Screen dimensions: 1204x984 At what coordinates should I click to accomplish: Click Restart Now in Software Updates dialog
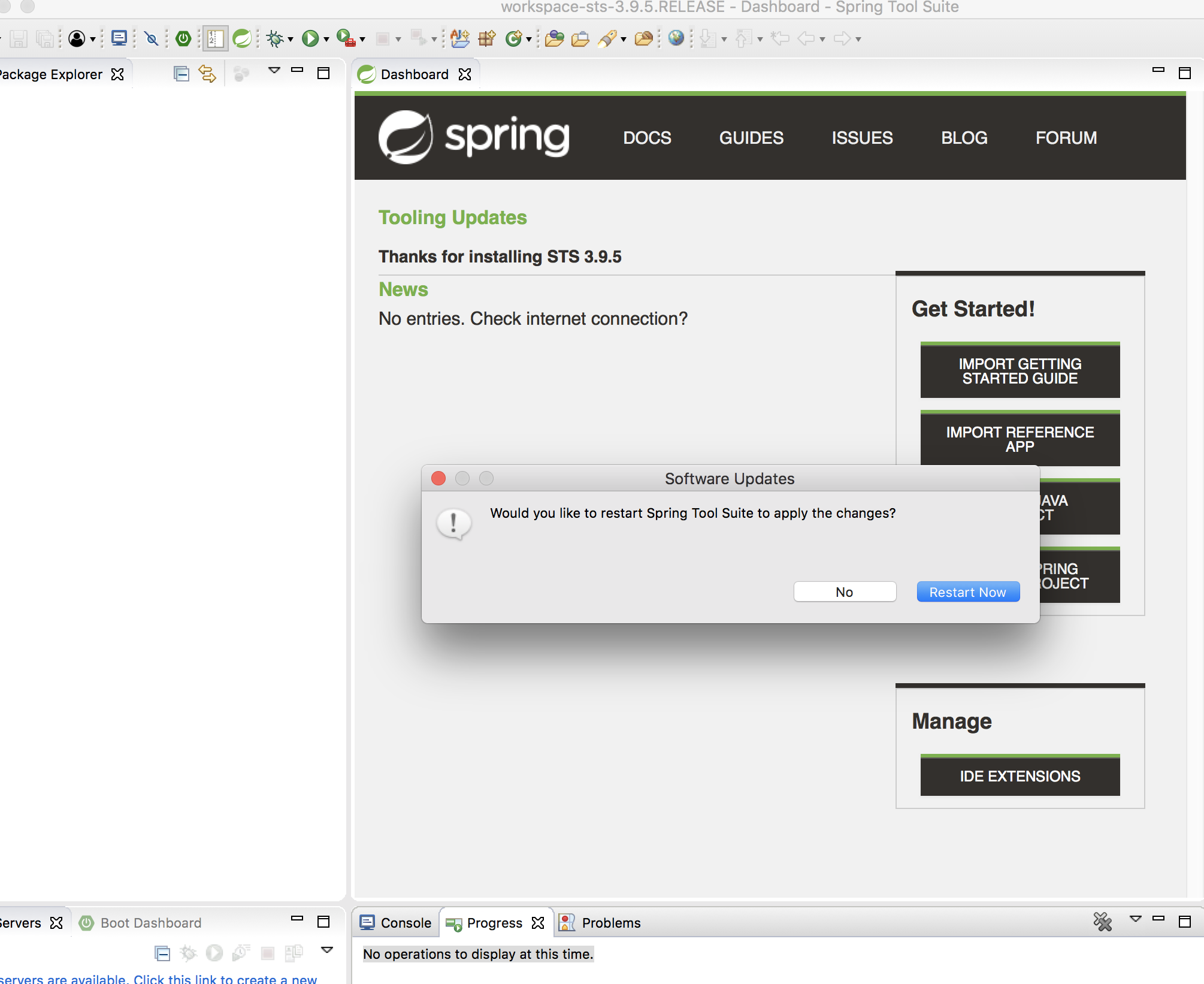tap(968, 592)
